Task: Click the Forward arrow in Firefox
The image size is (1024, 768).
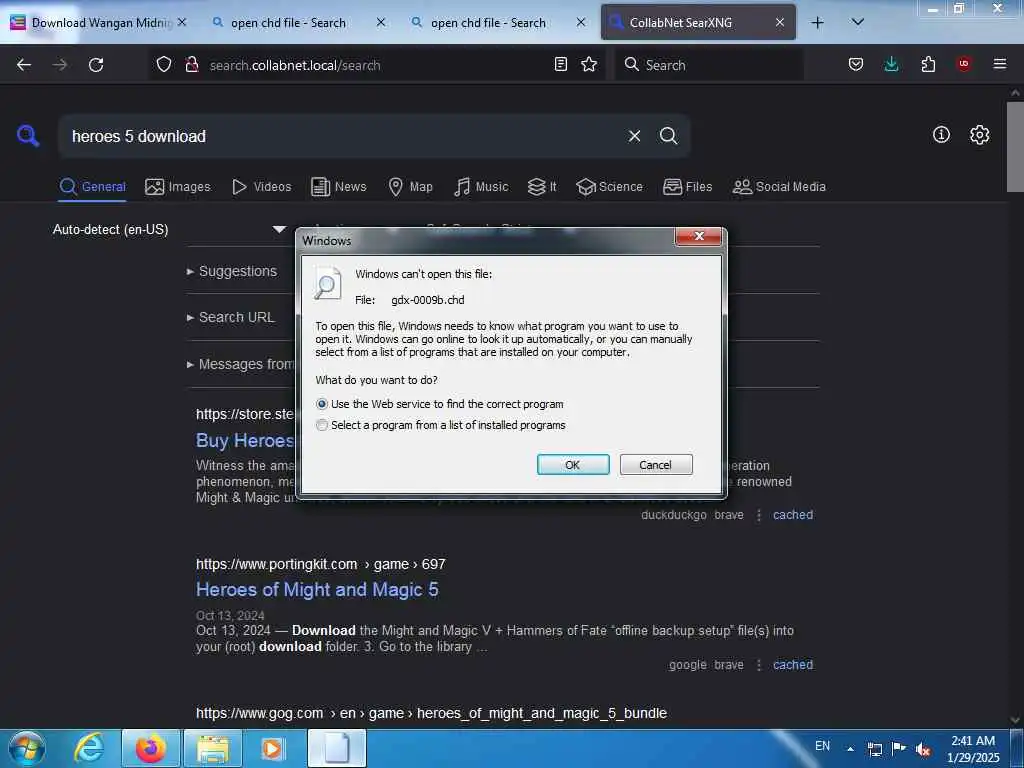Action: coord(59,65)
